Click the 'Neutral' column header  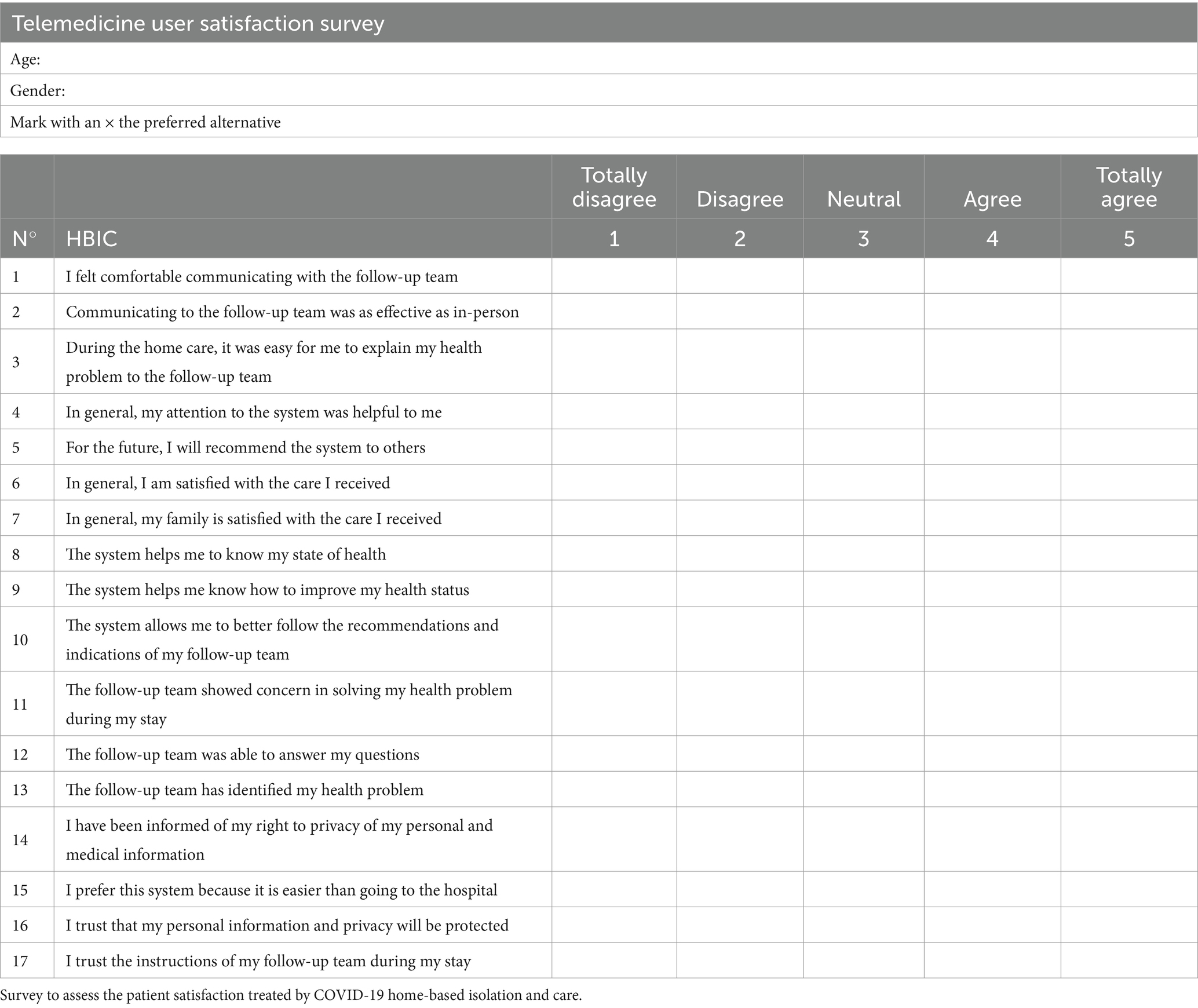[864, 187]
